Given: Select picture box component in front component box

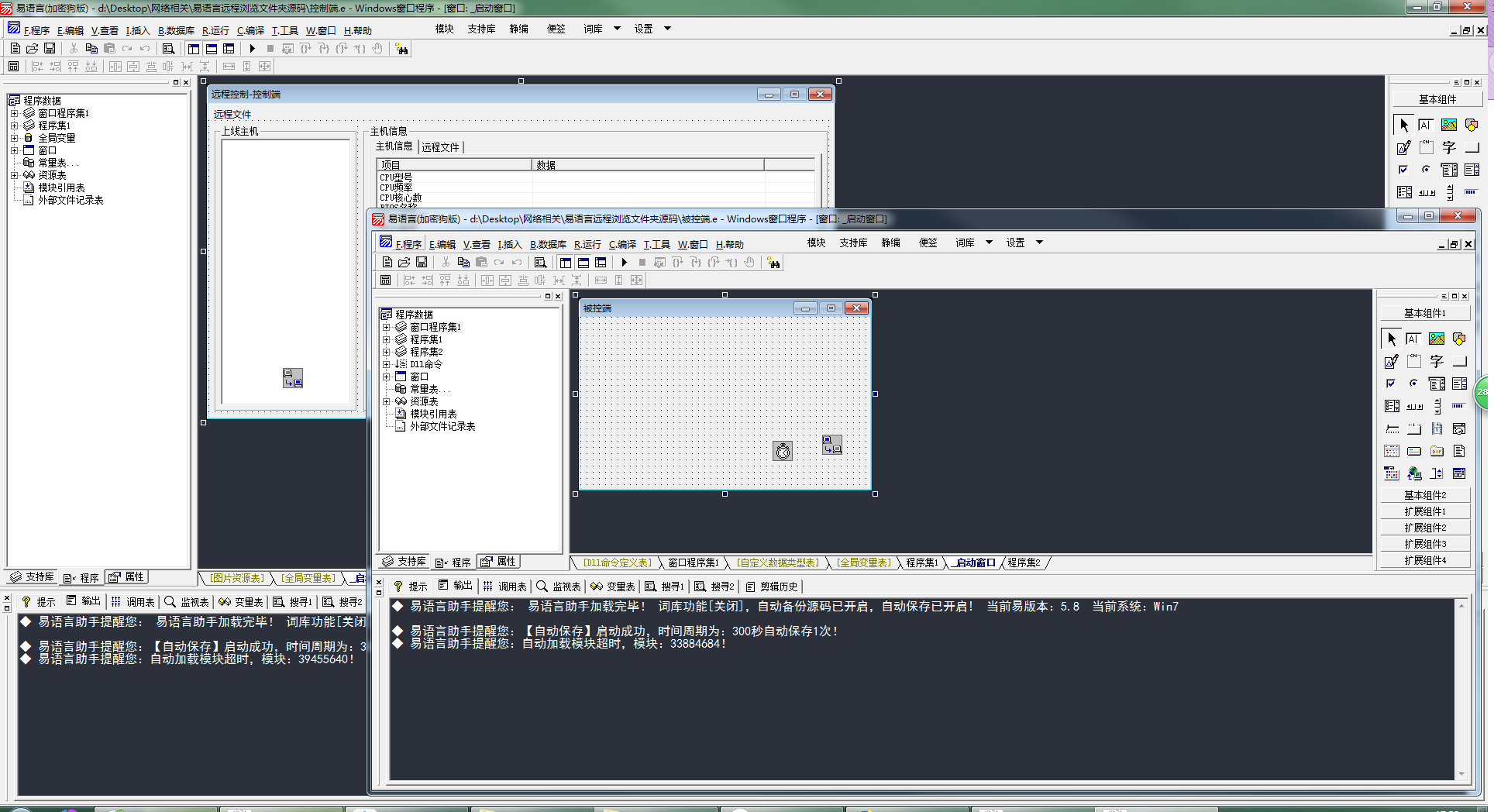Looking at the screenshot, I should 1437,339.
